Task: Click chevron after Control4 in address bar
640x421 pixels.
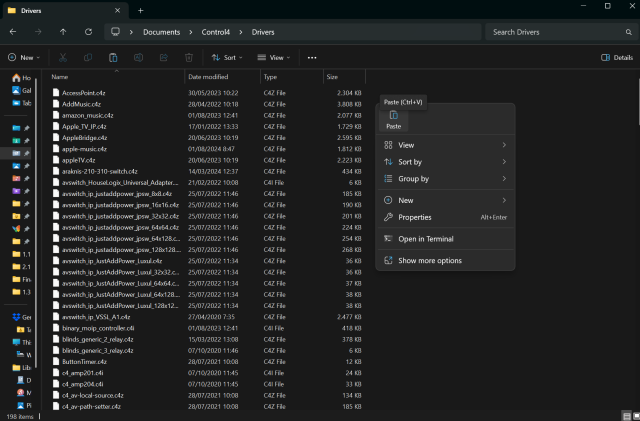Action: [241, 32]
